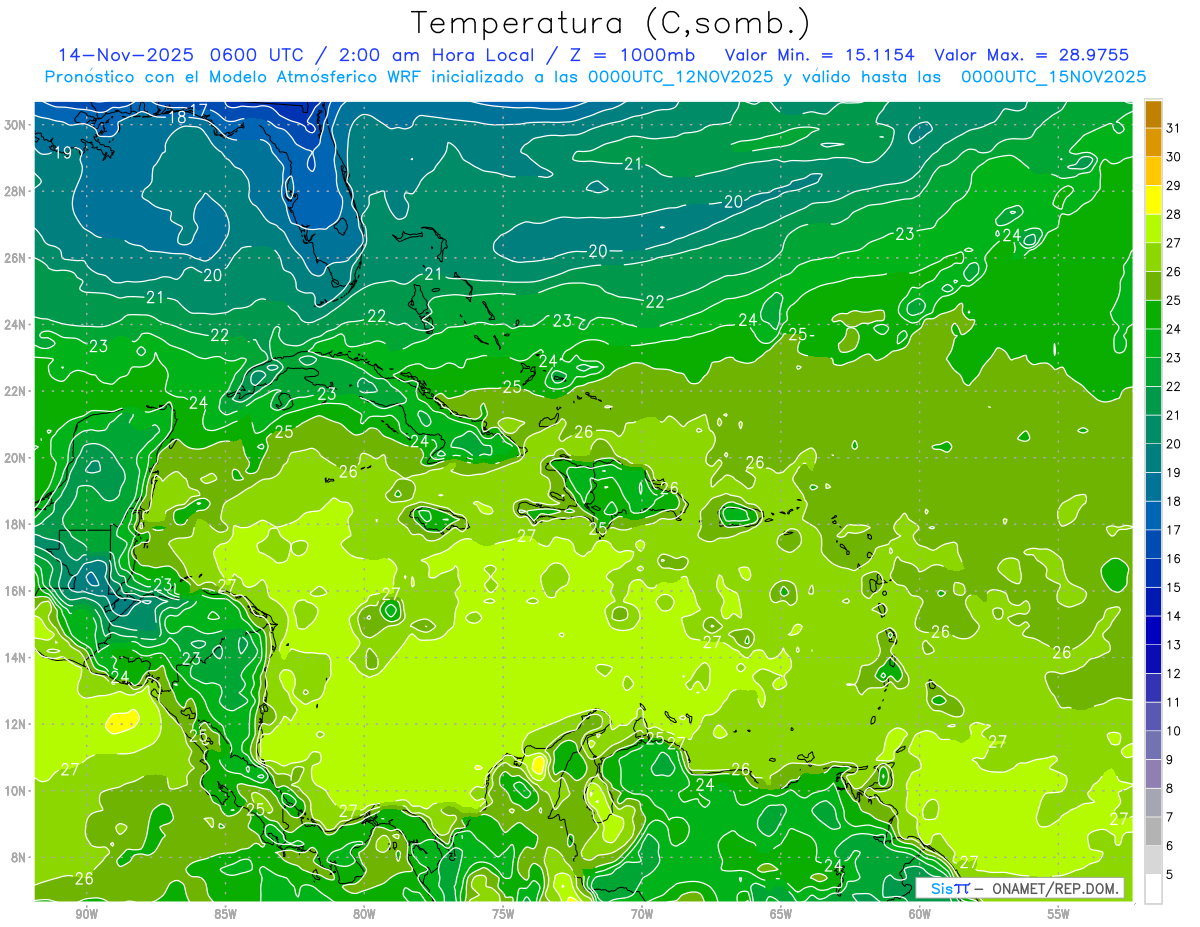Screen dimensions: 1200x927
Task: Click color bar legend label "25"
Action: 1174,300
